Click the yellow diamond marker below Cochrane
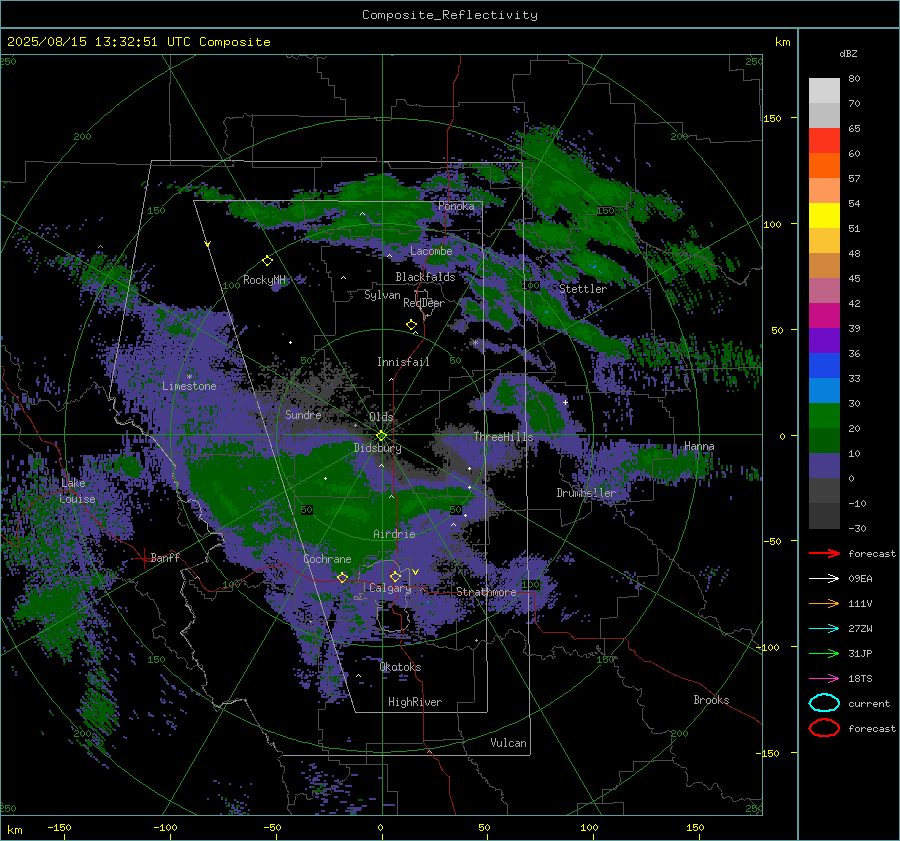900x841 pixels. click(343, 577)
